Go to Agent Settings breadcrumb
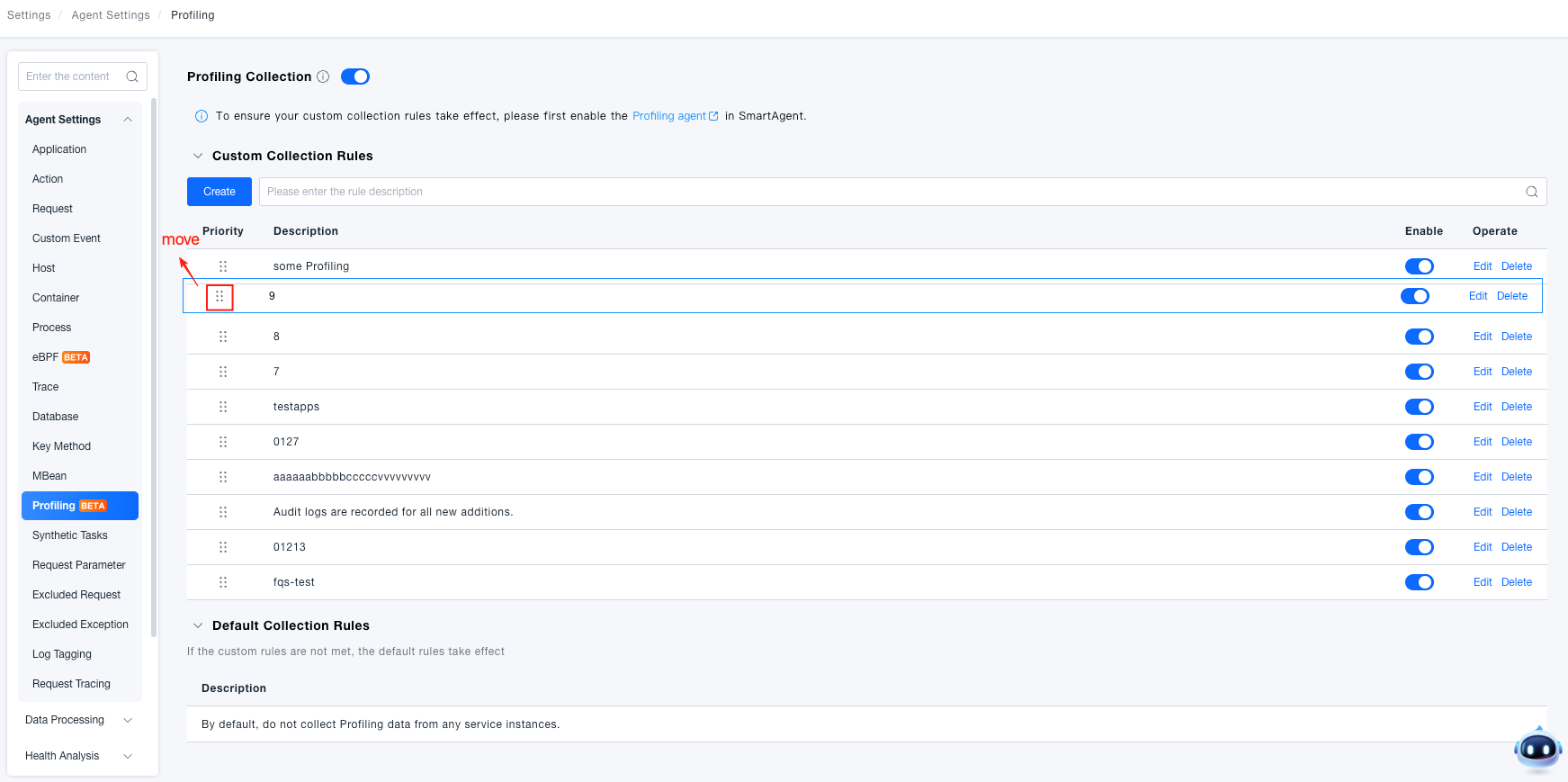 pyautogui.click(x=111, y=15)
